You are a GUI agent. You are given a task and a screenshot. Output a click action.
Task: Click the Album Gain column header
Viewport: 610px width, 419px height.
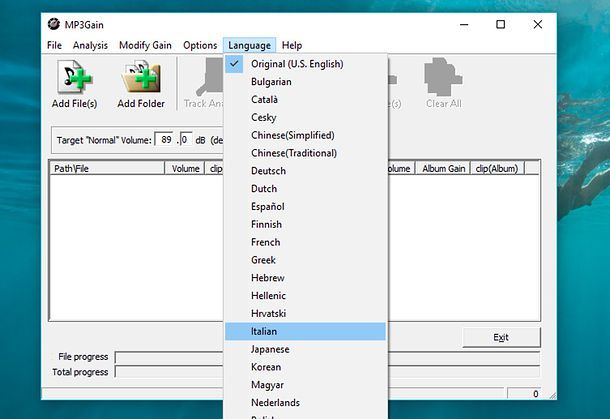tap(443, 168)
